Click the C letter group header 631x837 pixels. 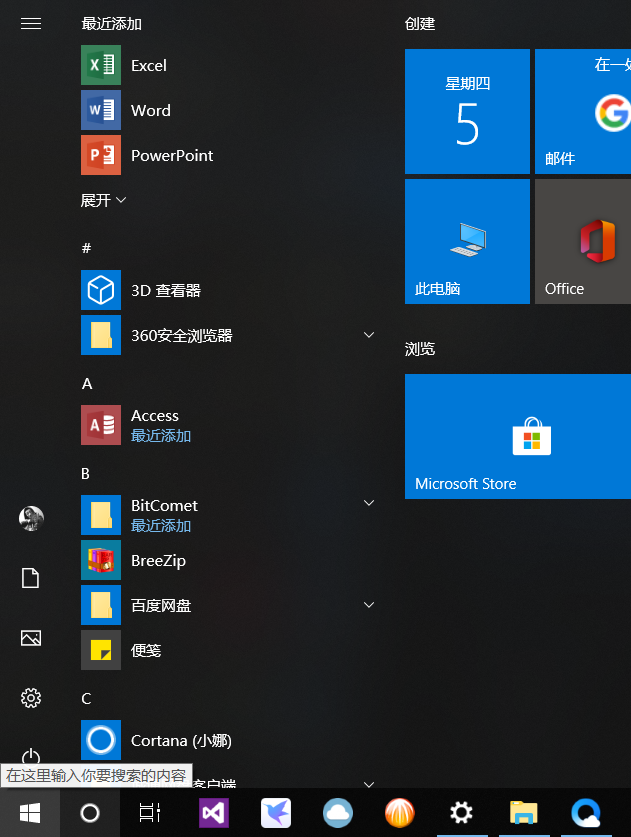[86, 698]
